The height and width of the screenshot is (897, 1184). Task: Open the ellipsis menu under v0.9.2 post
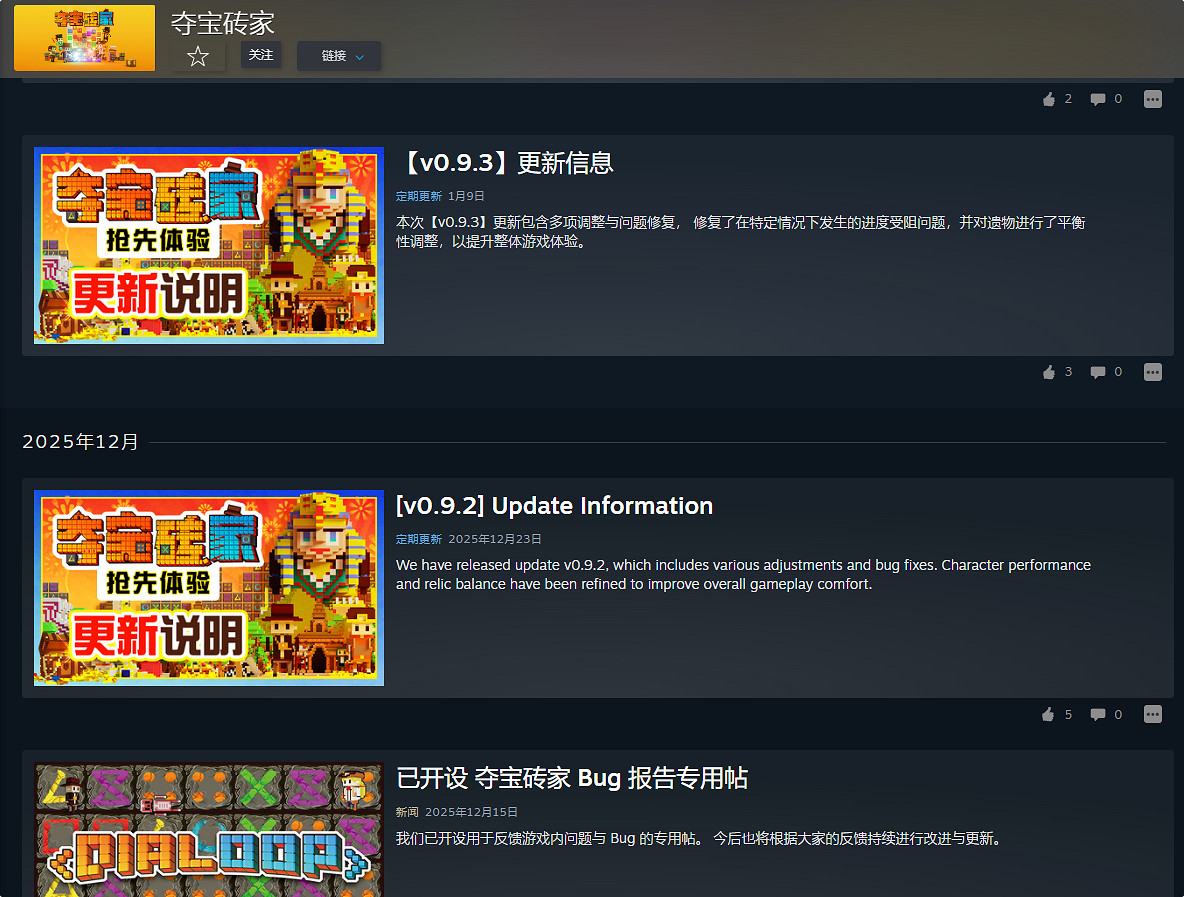(1153, 714)
